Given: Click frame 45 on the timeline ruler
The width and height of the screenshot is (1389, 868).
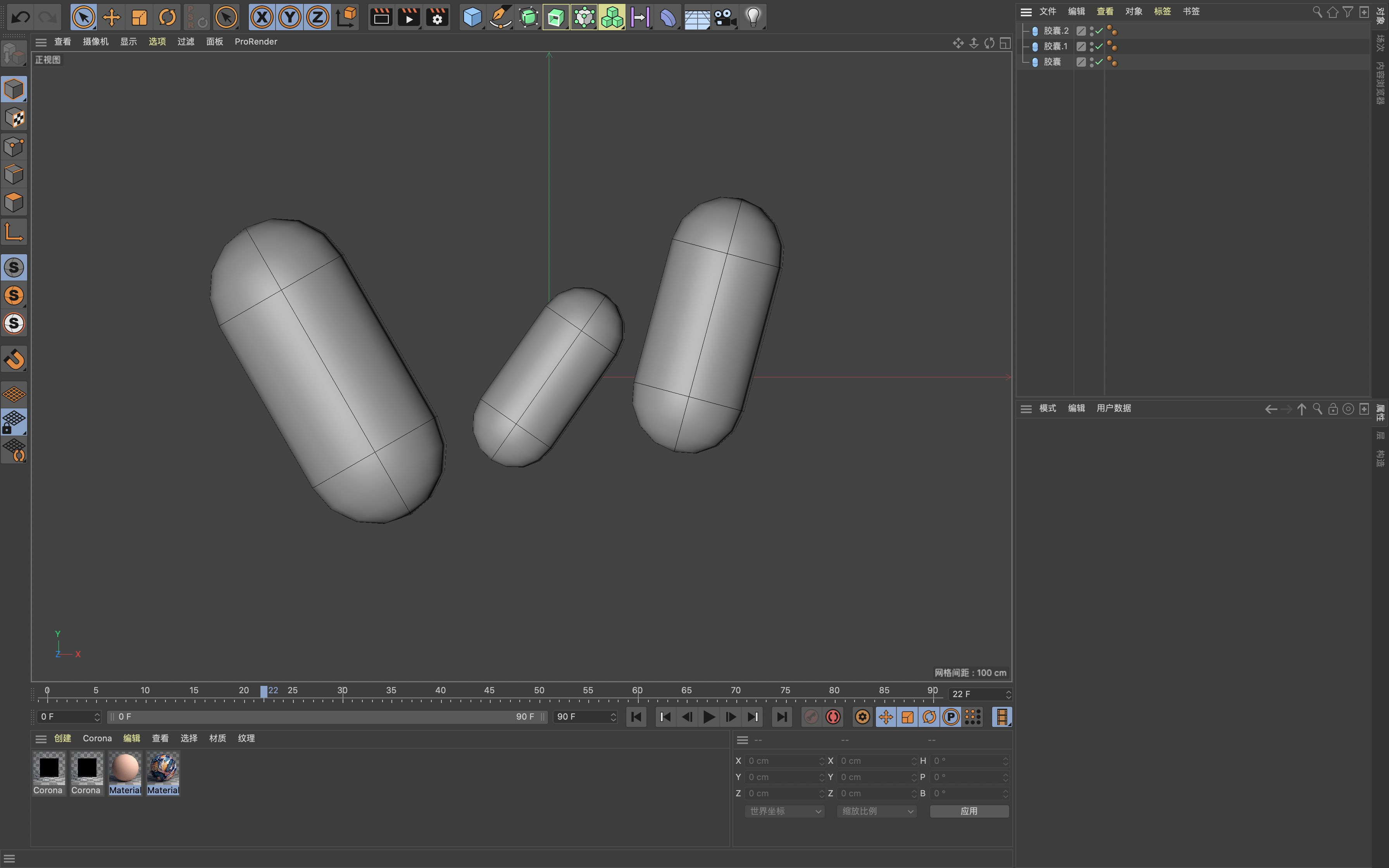Looking at the screenshot, I should (x=489, y=691).
